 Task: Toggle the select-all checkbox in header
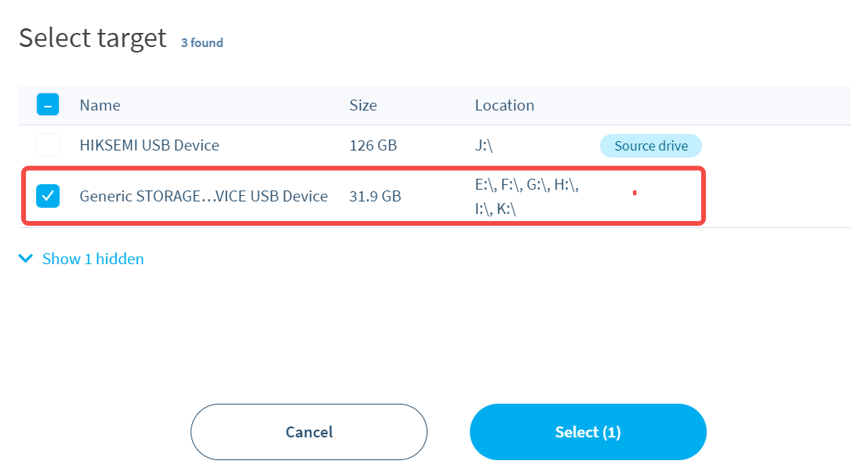tap(48, 105)
